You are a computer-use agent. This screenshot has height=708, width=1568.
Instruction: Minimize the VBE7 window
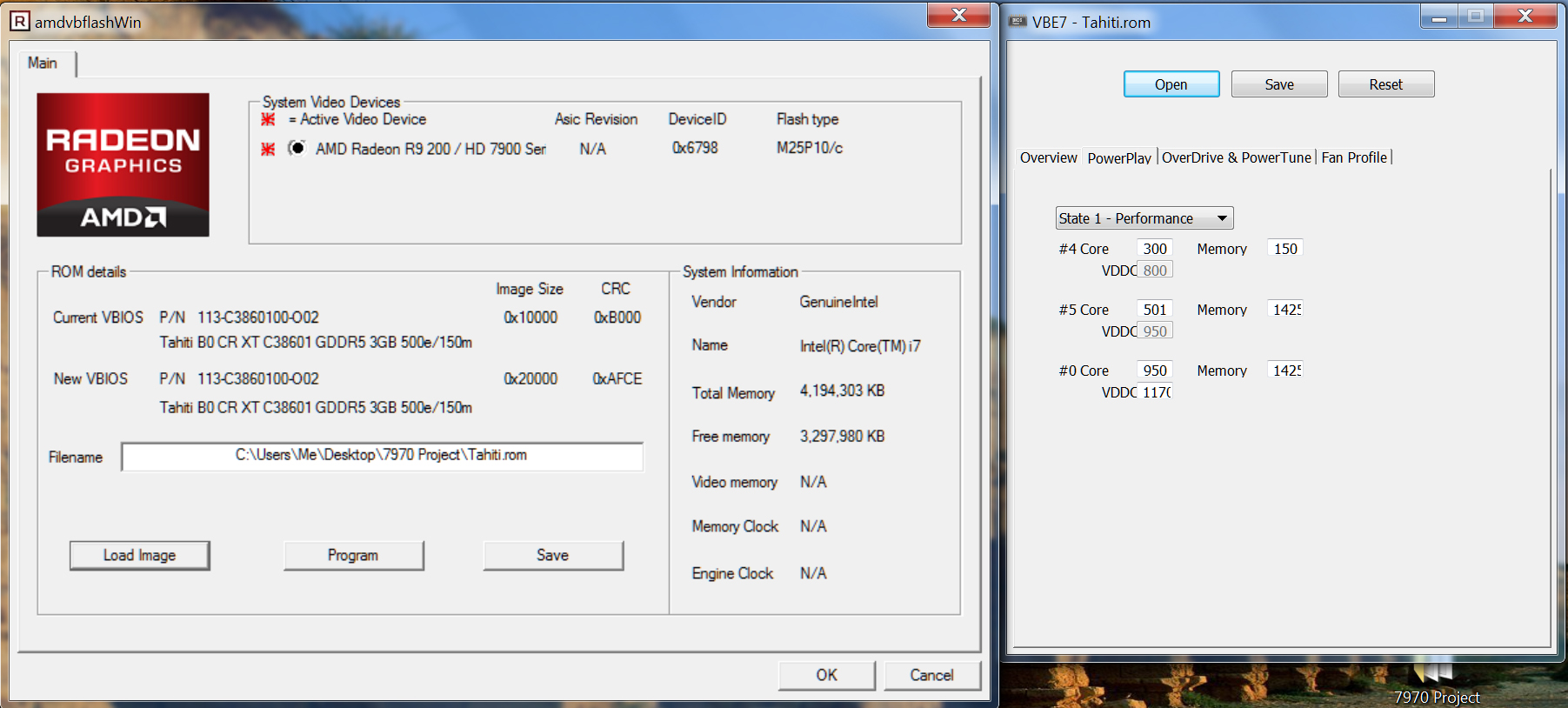1439,17
